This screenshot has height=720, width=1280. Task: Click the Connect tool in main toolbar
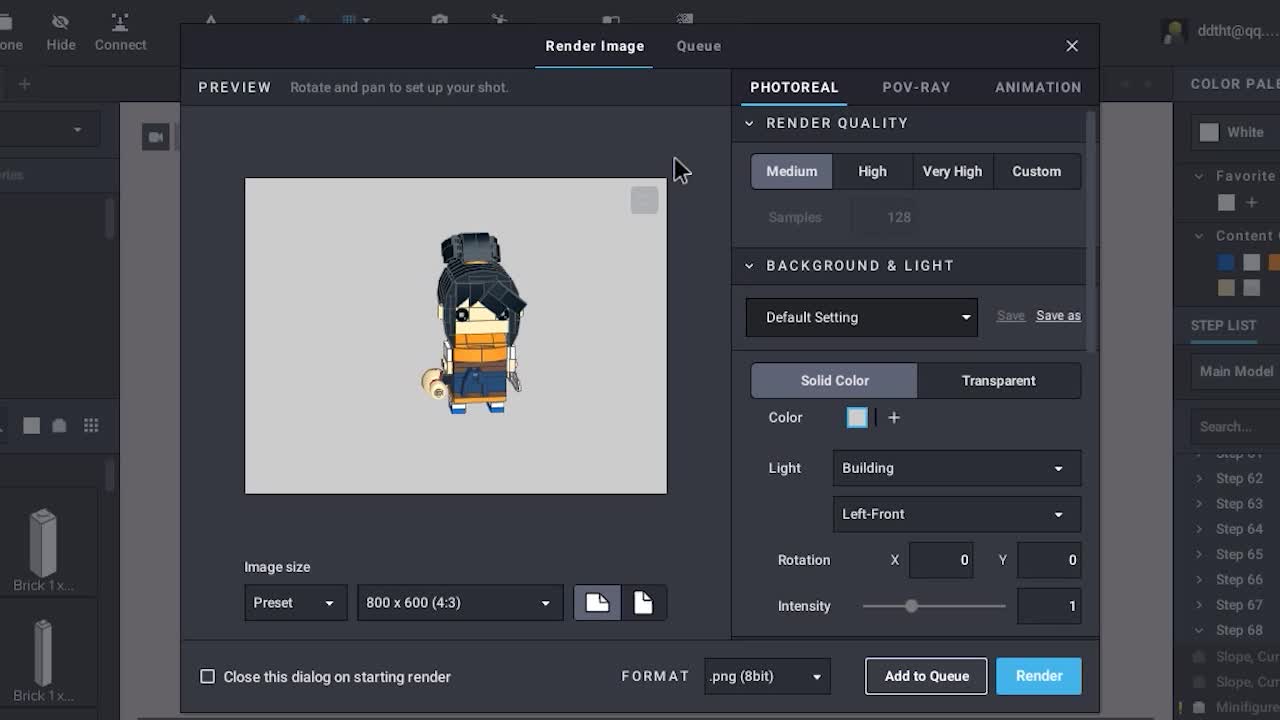(120, 33)
